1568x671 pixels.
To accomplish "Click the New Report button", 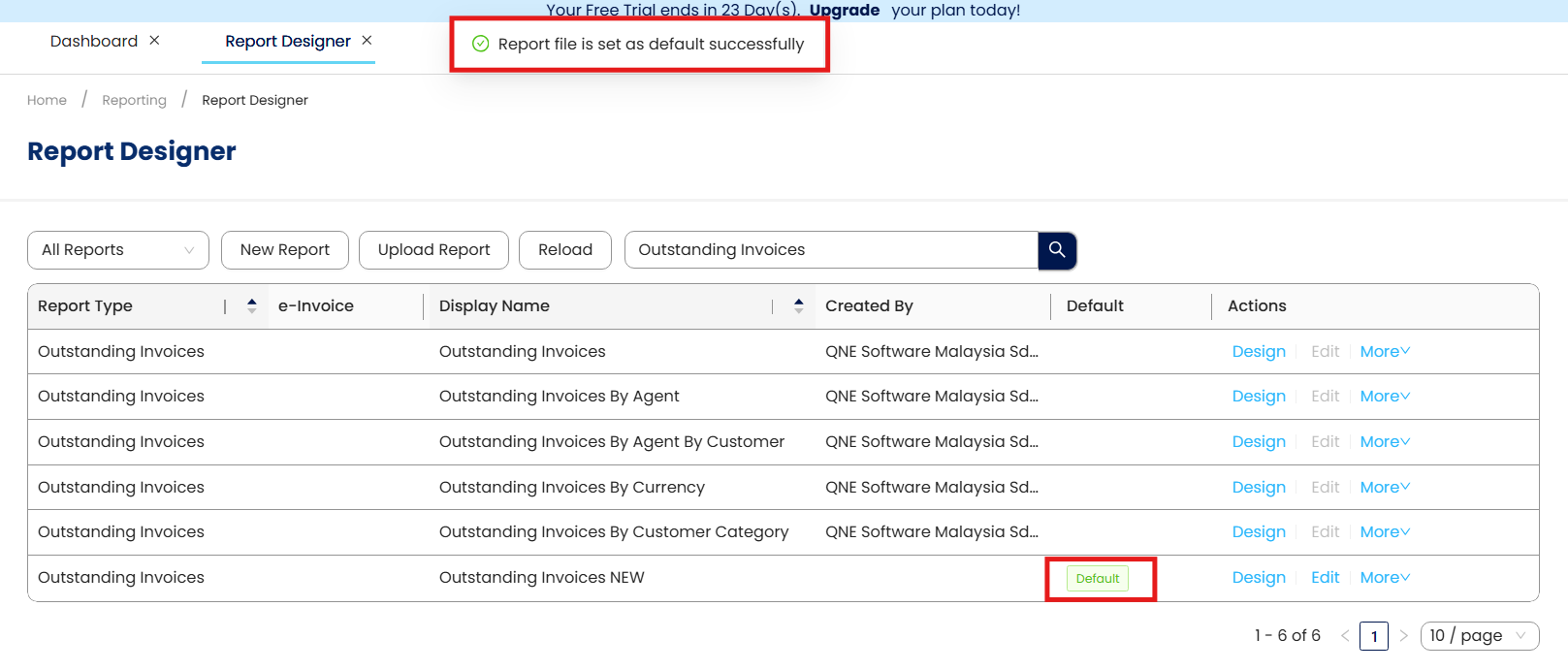I will click(x=285, y=250).
